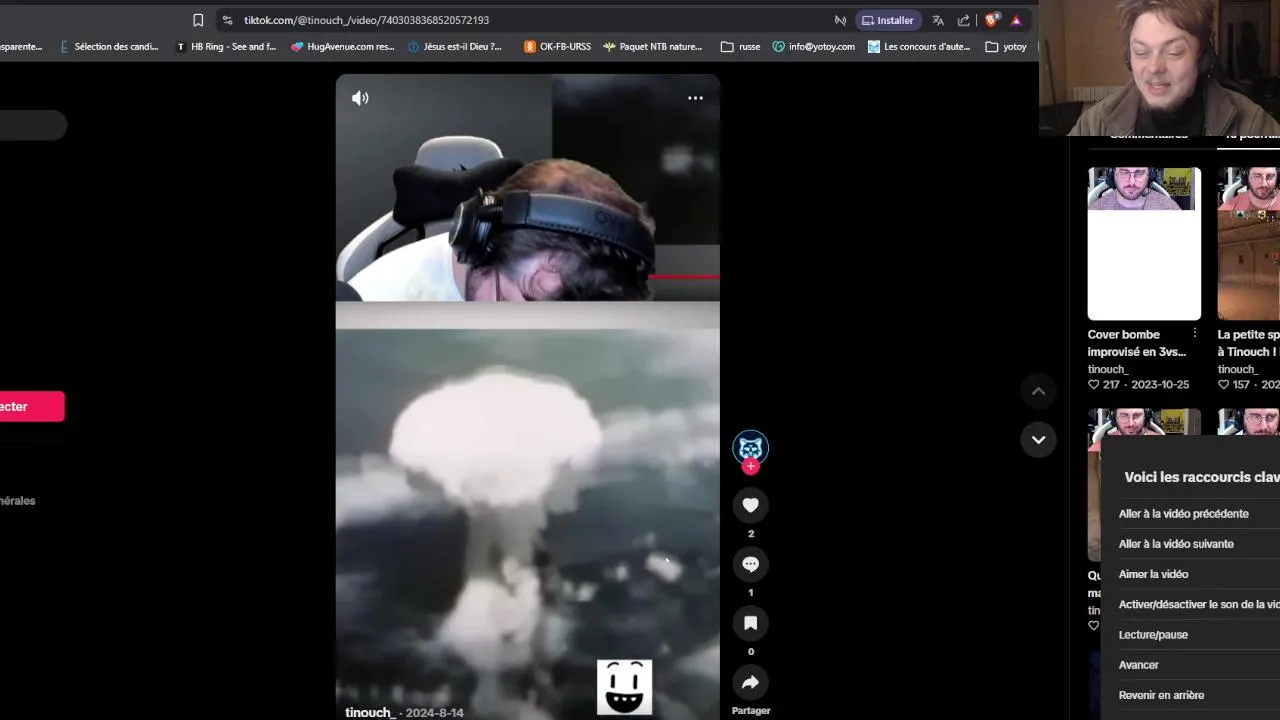Click shortcut row 'Revenir en arrière'

click(1199, 695)
